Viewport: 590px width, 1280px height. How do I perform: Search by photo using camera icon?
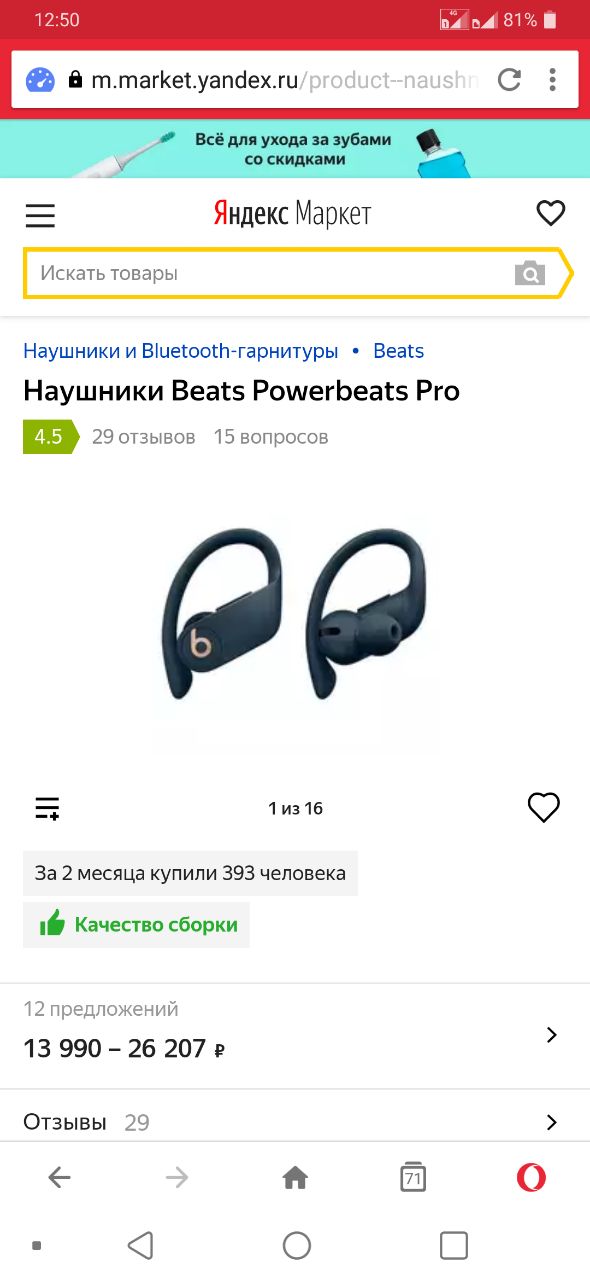530,273
